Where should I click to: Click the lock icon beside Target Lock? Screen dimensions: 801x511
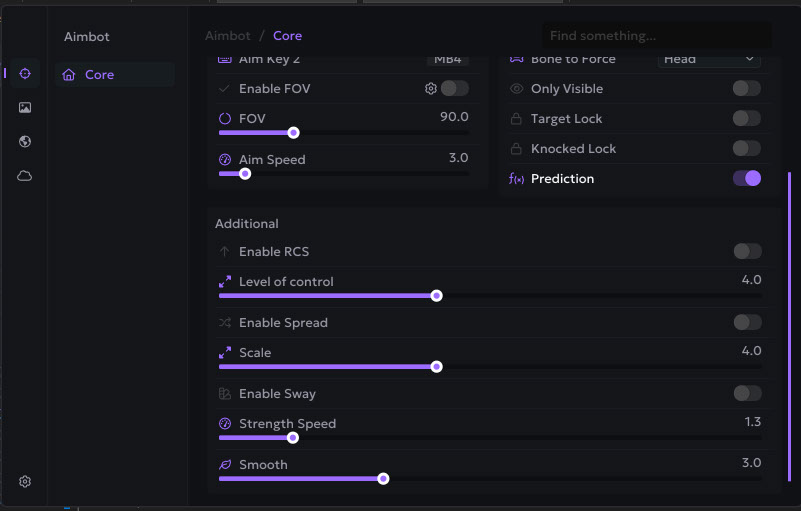pyautogui.click(x=517, y=119)
